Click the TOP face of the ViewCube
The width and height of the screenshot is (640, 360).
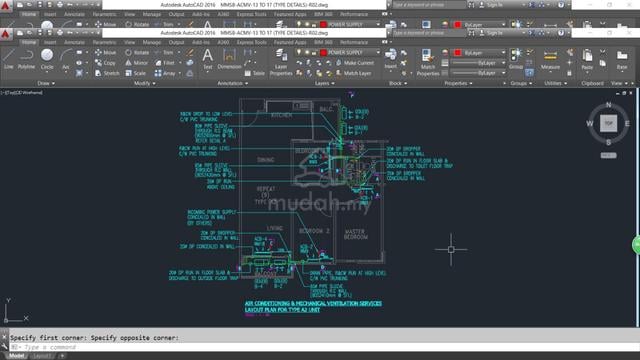[x=608, y=123]
